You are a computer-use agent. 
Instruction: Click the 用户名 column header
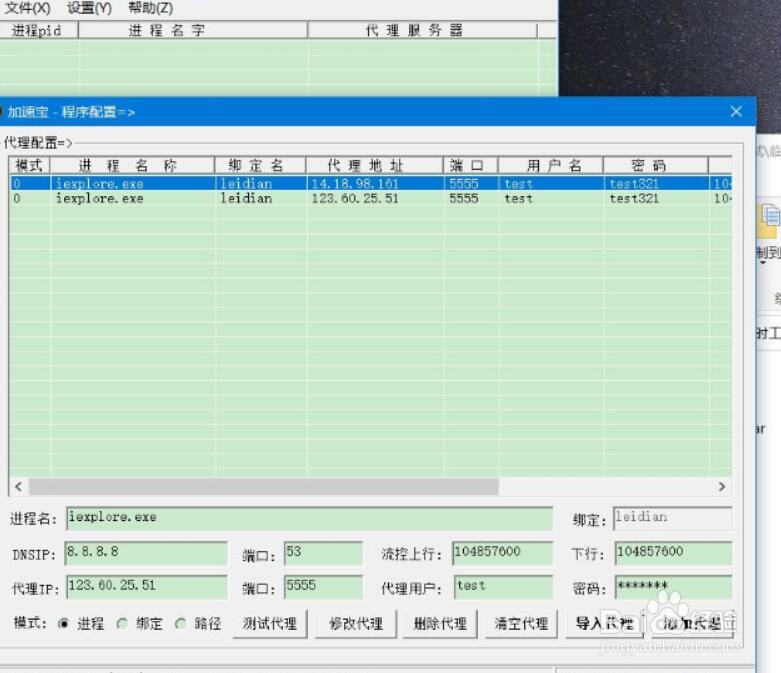pyautogui.click(x=550, y=165)
